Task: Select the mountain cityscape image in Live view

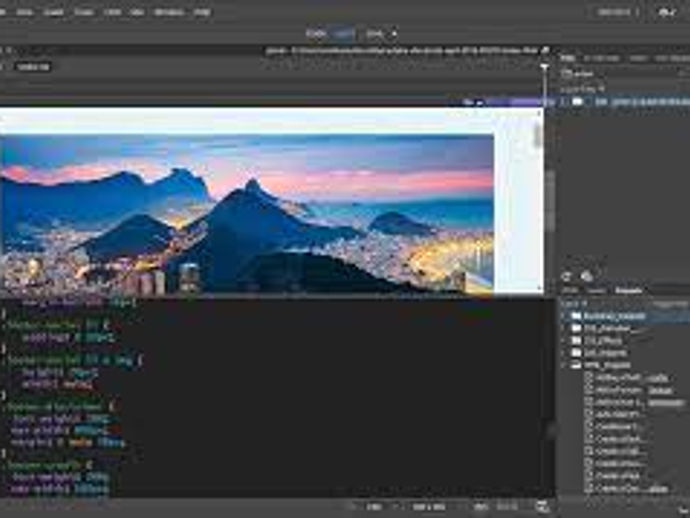Action: (x=246, y=213)
